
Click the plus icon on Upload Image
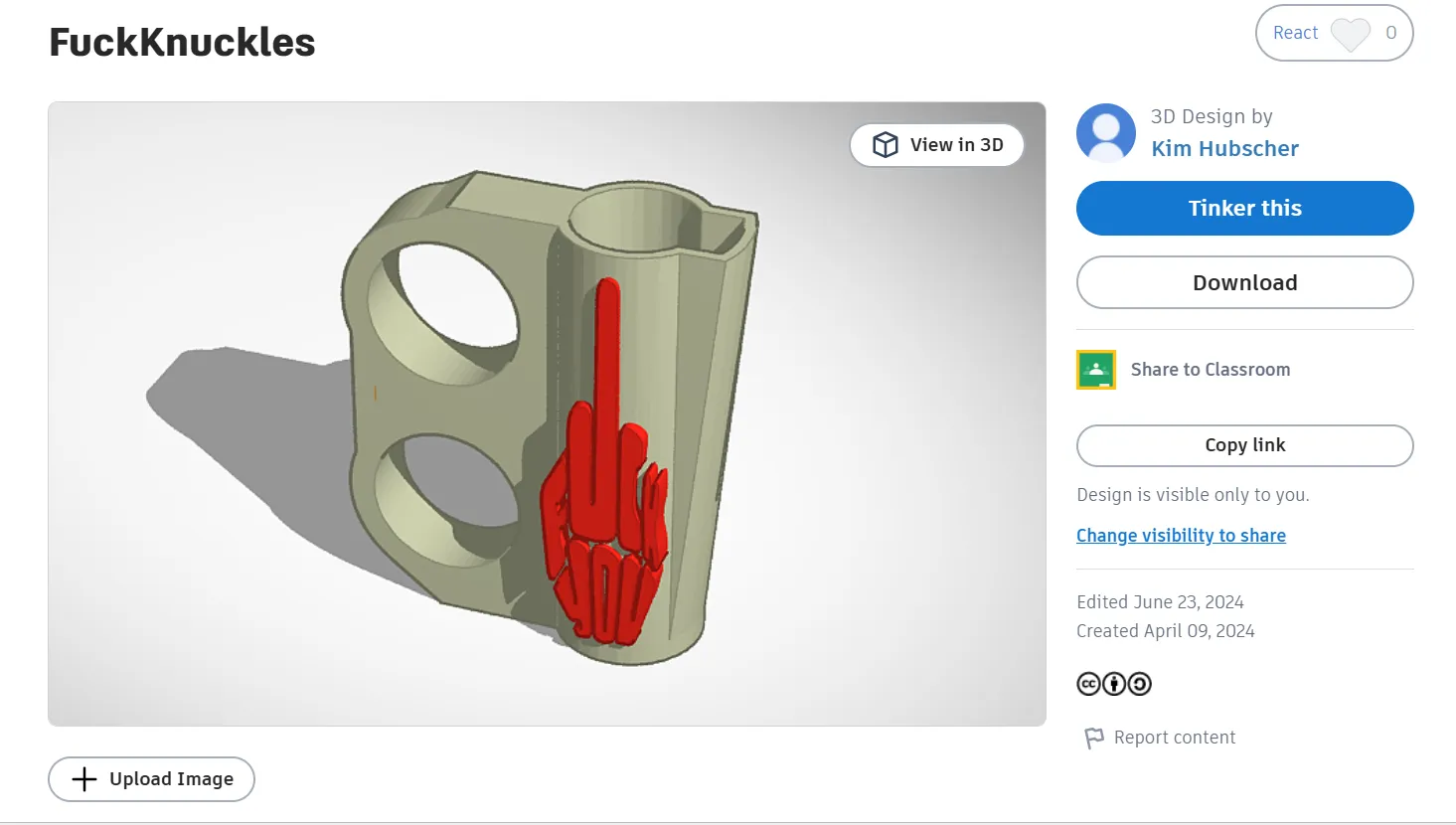pos(84,779)
